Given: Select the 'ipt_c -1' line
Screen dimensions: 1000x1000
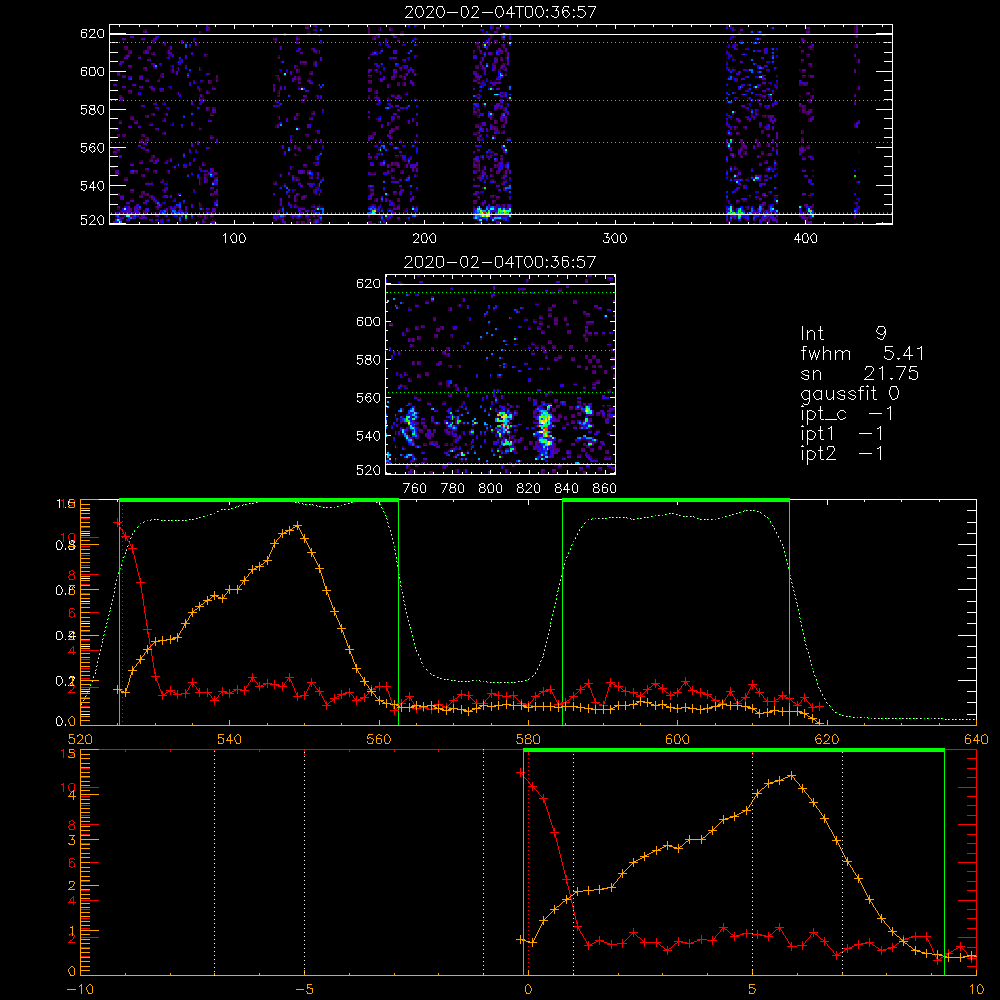Looking at the screenshot, I should point(847,414).
